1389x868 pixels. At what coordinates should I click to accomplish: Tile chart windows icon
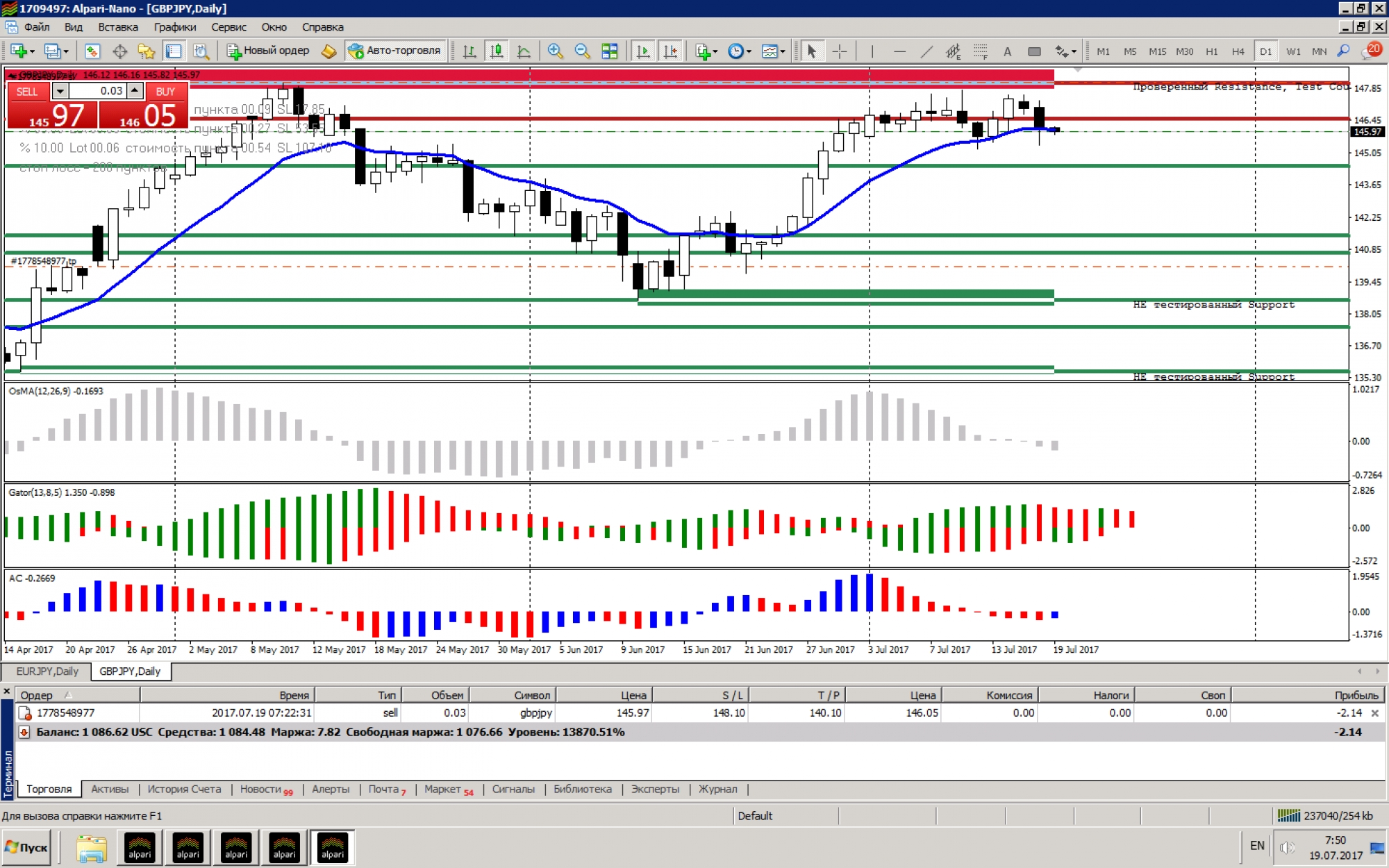tap(609, 51)
